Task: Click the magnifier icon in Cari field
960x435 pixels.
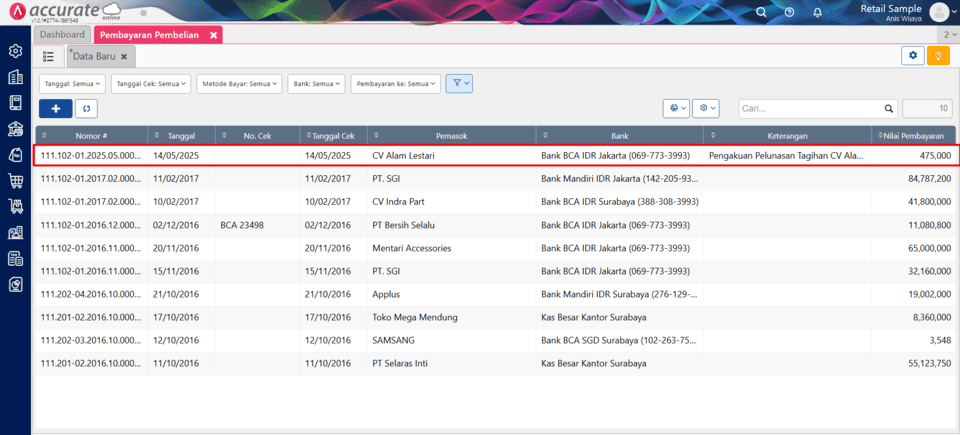Action: (x=888, y=108)
